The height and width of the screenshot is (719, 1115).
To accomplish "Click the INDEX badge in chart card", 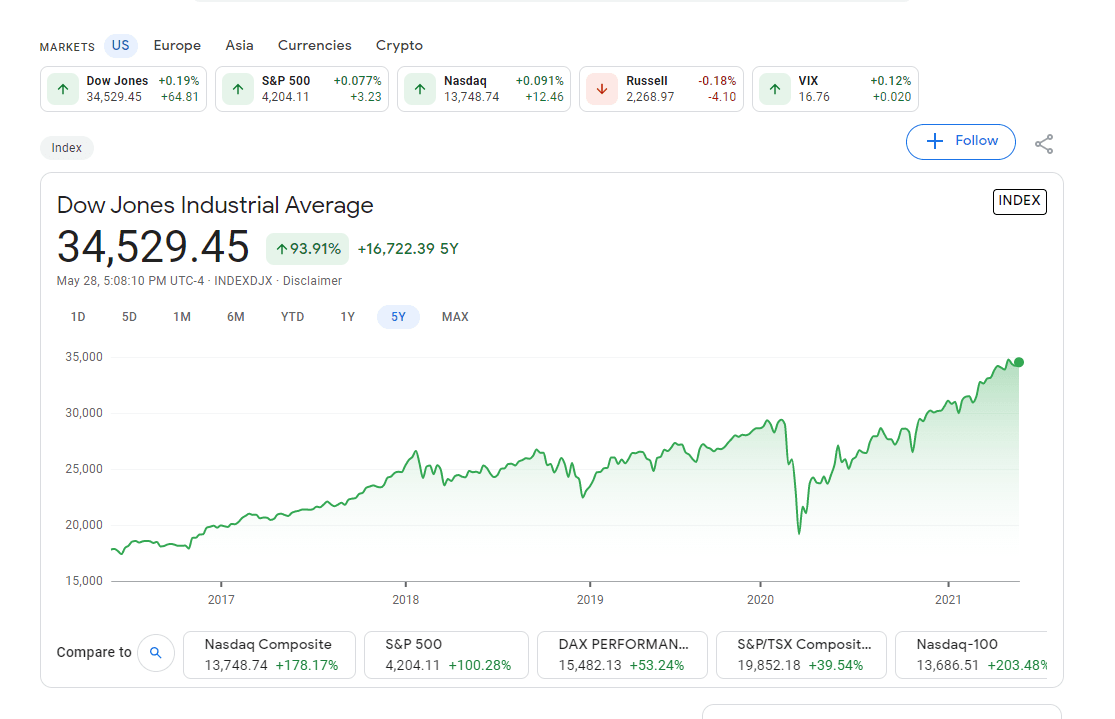I will pos(1019,201).
